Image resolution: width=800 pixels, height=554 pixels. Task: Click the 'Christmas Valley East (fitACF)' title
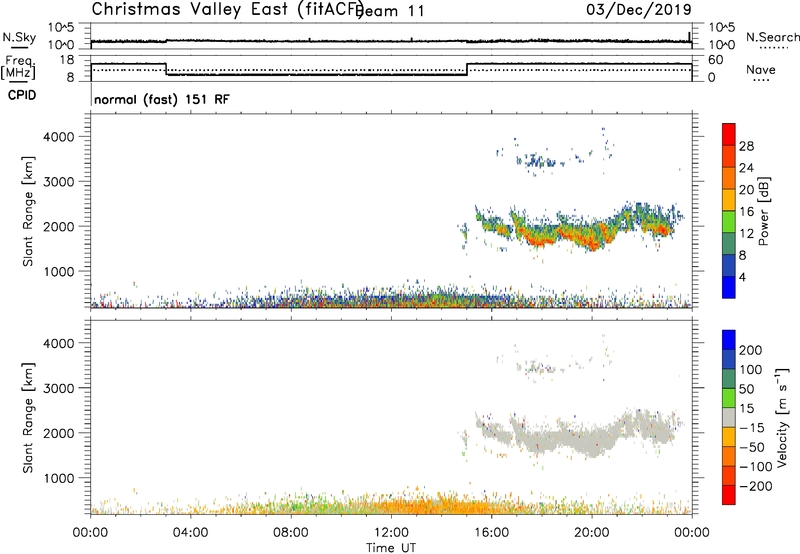[227, 10]
